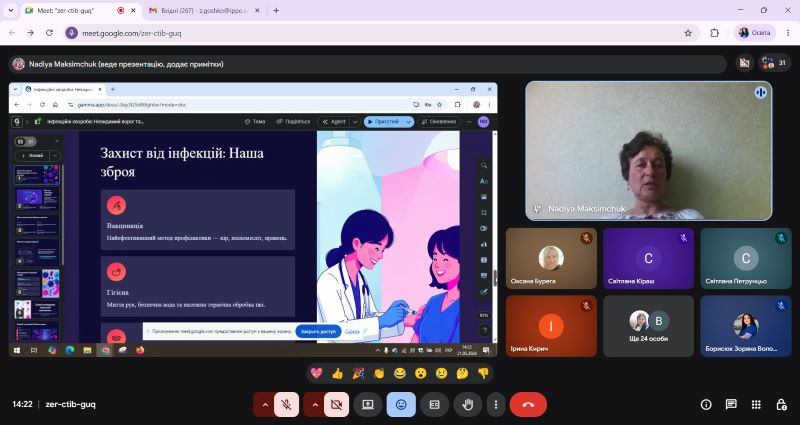800x425 pixels.
Task: Click the hide link in the screen sharing bar
Action: click(352, 331)
